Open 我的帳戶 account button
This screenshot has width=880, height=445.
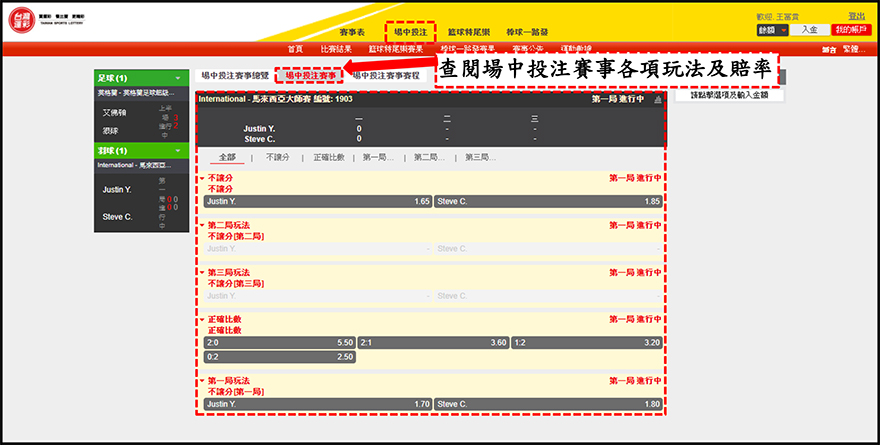tap(849, 31)
